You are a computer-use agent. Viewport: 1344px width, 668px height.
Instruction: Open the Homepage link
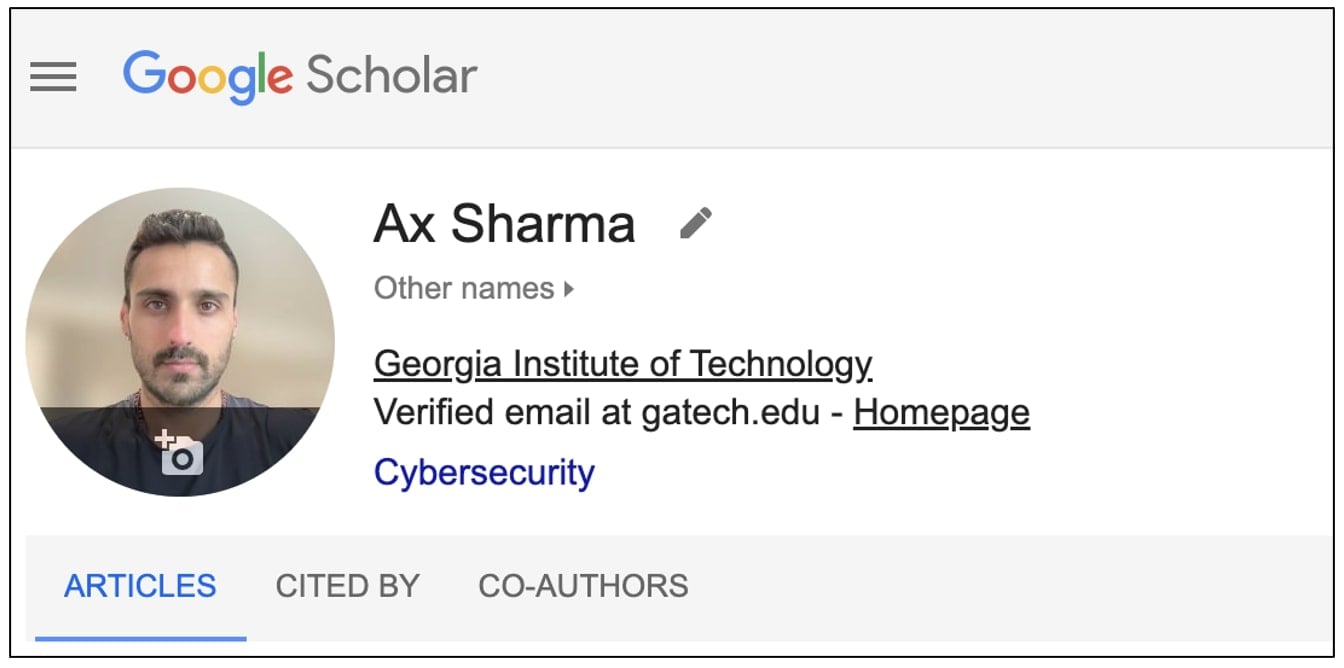click(x=941, y=412)
